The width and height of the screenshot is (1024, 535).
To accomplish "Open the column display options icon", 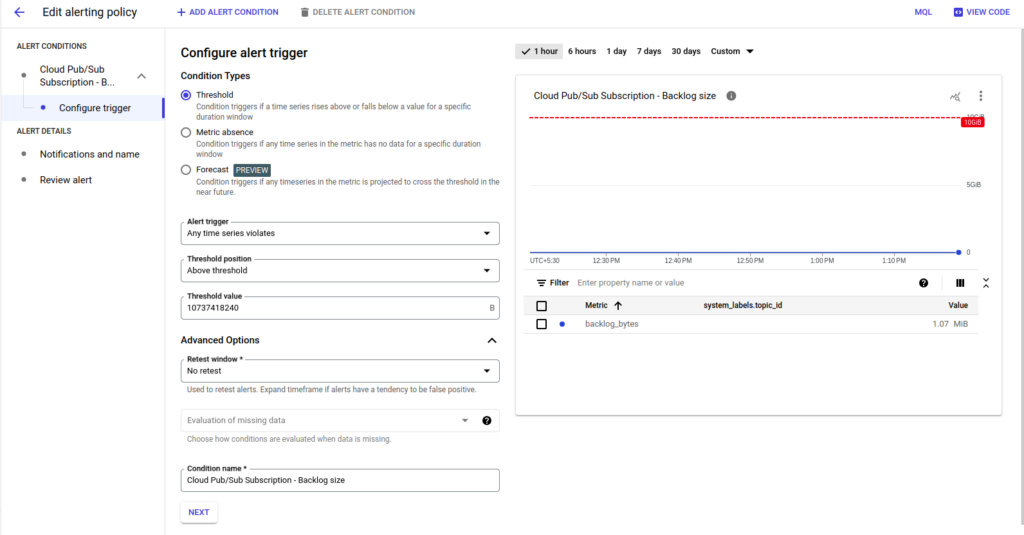I will tap(960, 283).
